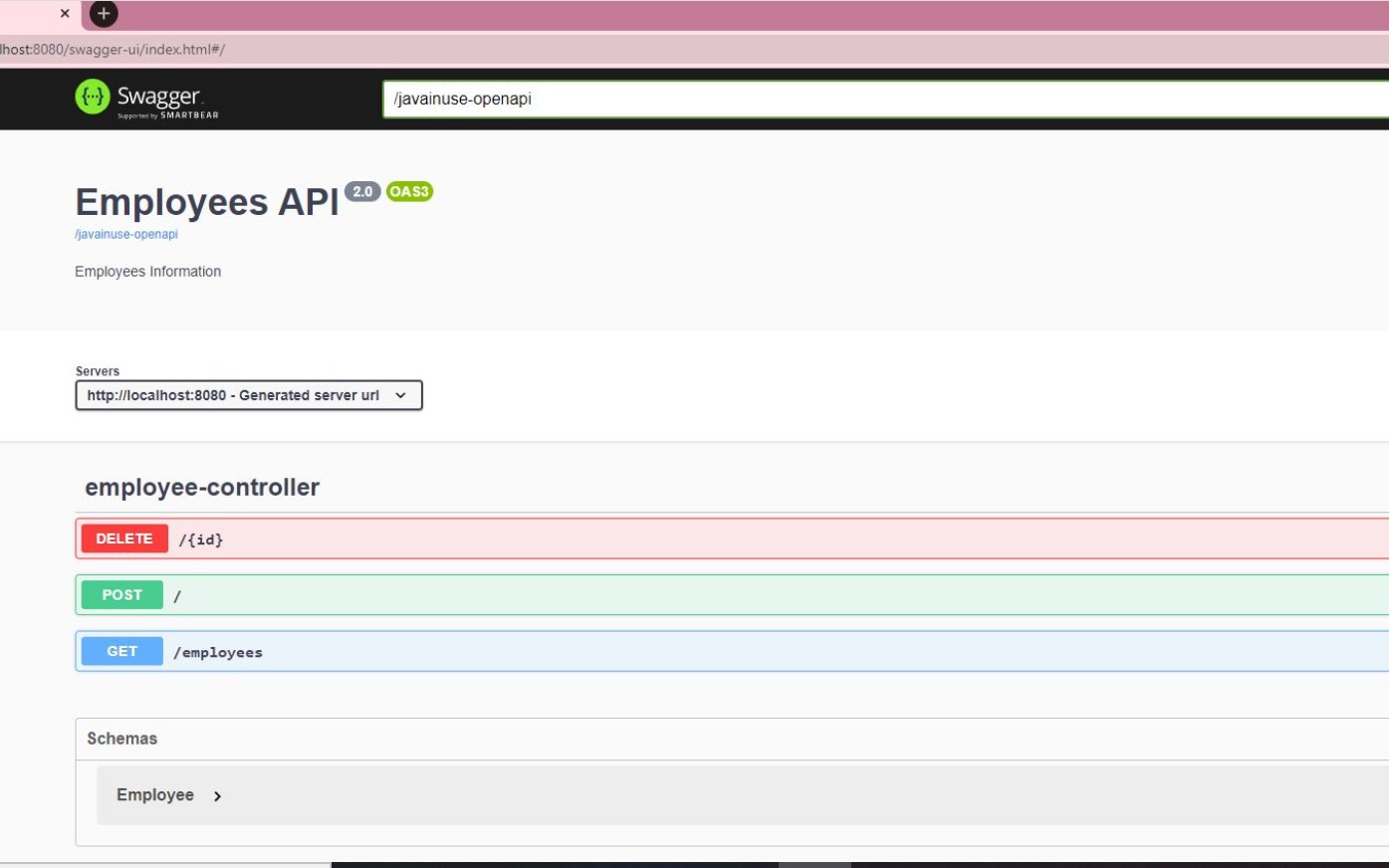Click the green POST method badge
The image size is (1389, 868).
121,594
